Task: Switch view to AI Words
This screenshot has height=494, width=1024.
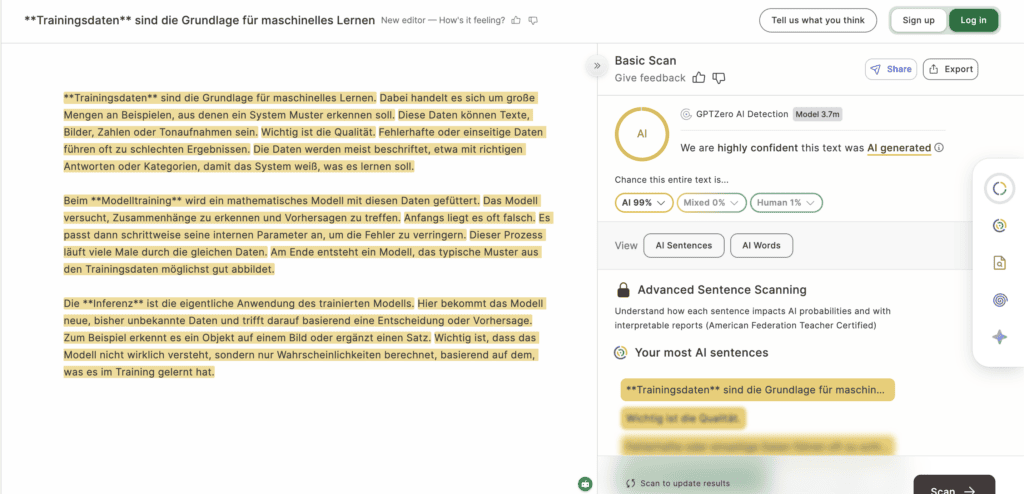Action: click(x=761, y=246)
